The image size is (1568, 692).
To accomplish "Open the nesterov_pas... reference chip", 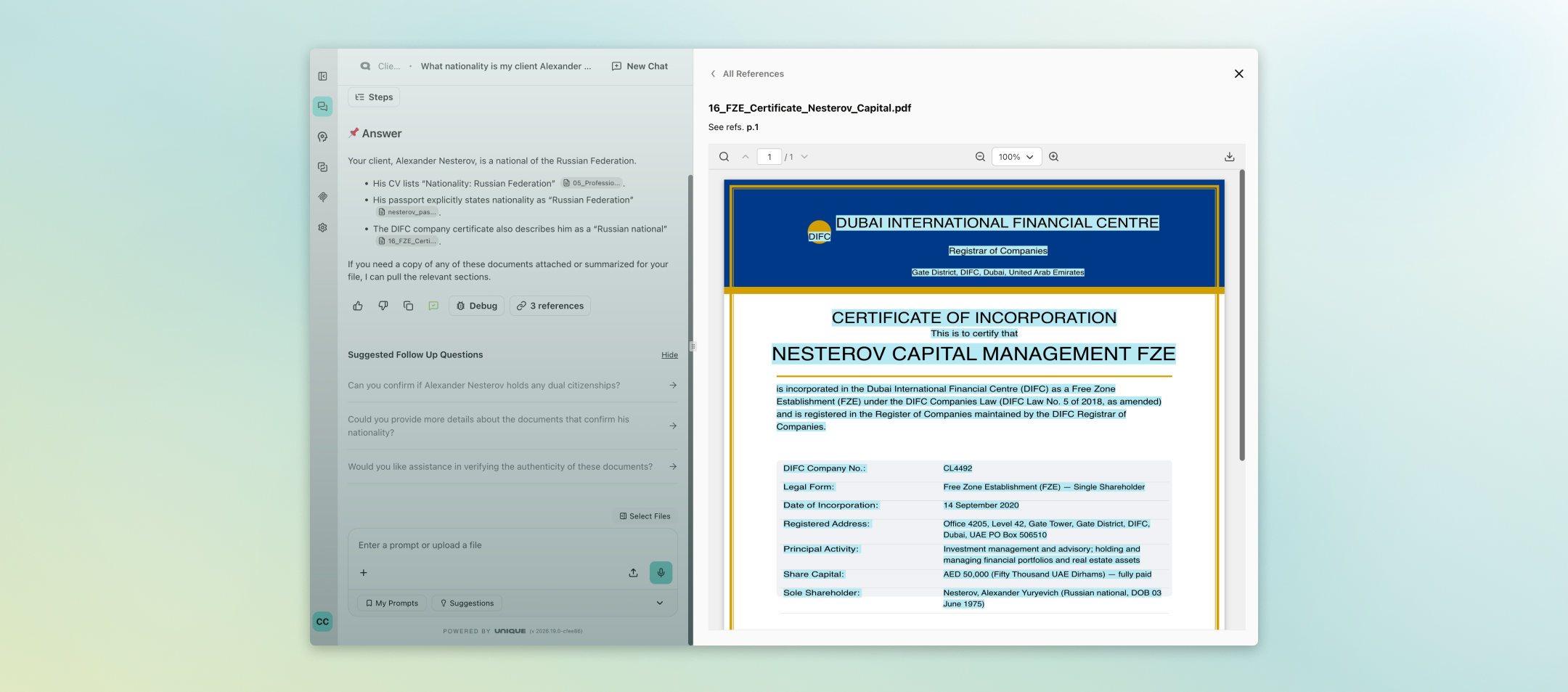I will (x=407, y=212).
